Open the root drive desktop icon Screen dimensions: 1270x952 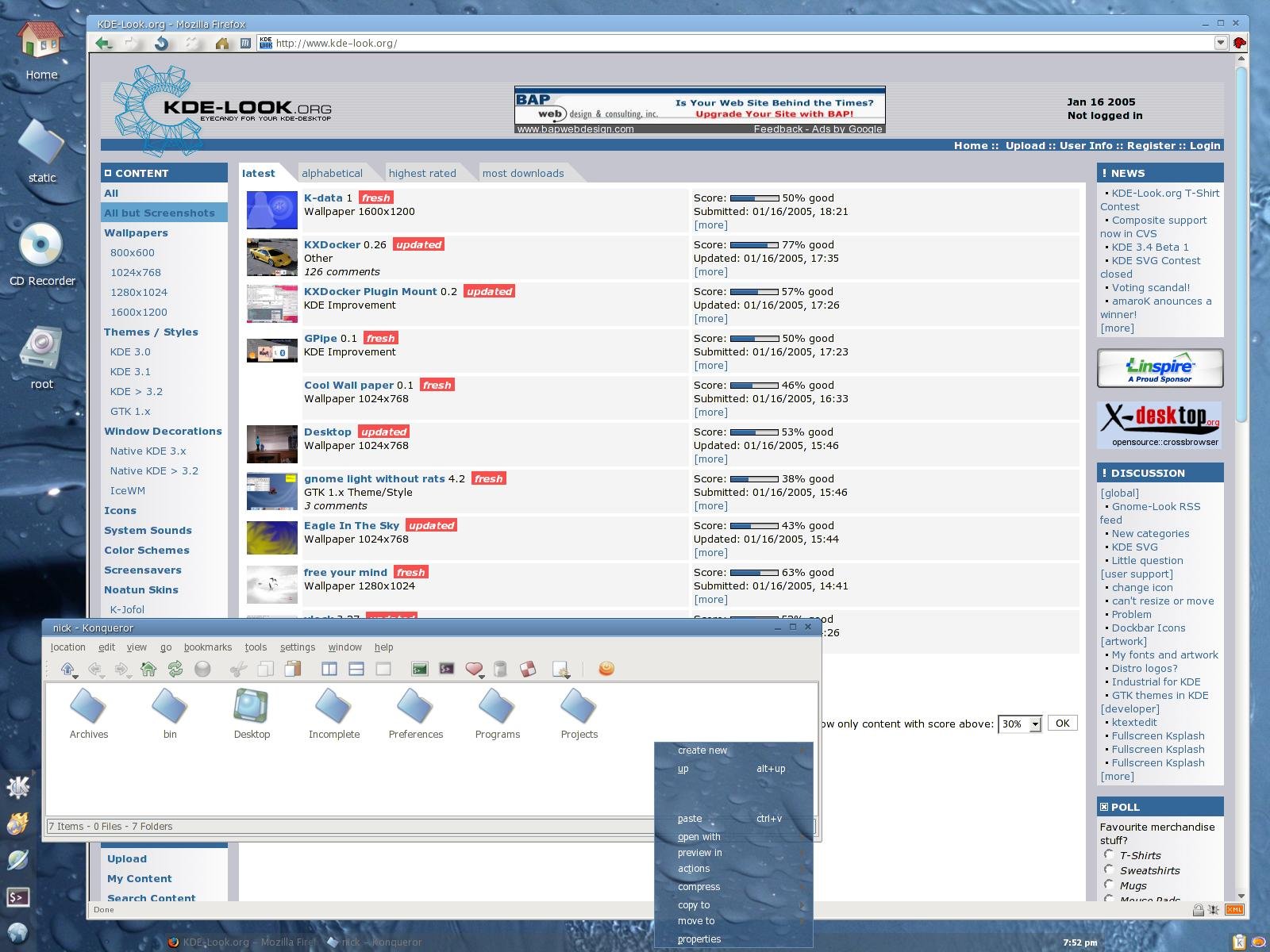tap(41, 357)
